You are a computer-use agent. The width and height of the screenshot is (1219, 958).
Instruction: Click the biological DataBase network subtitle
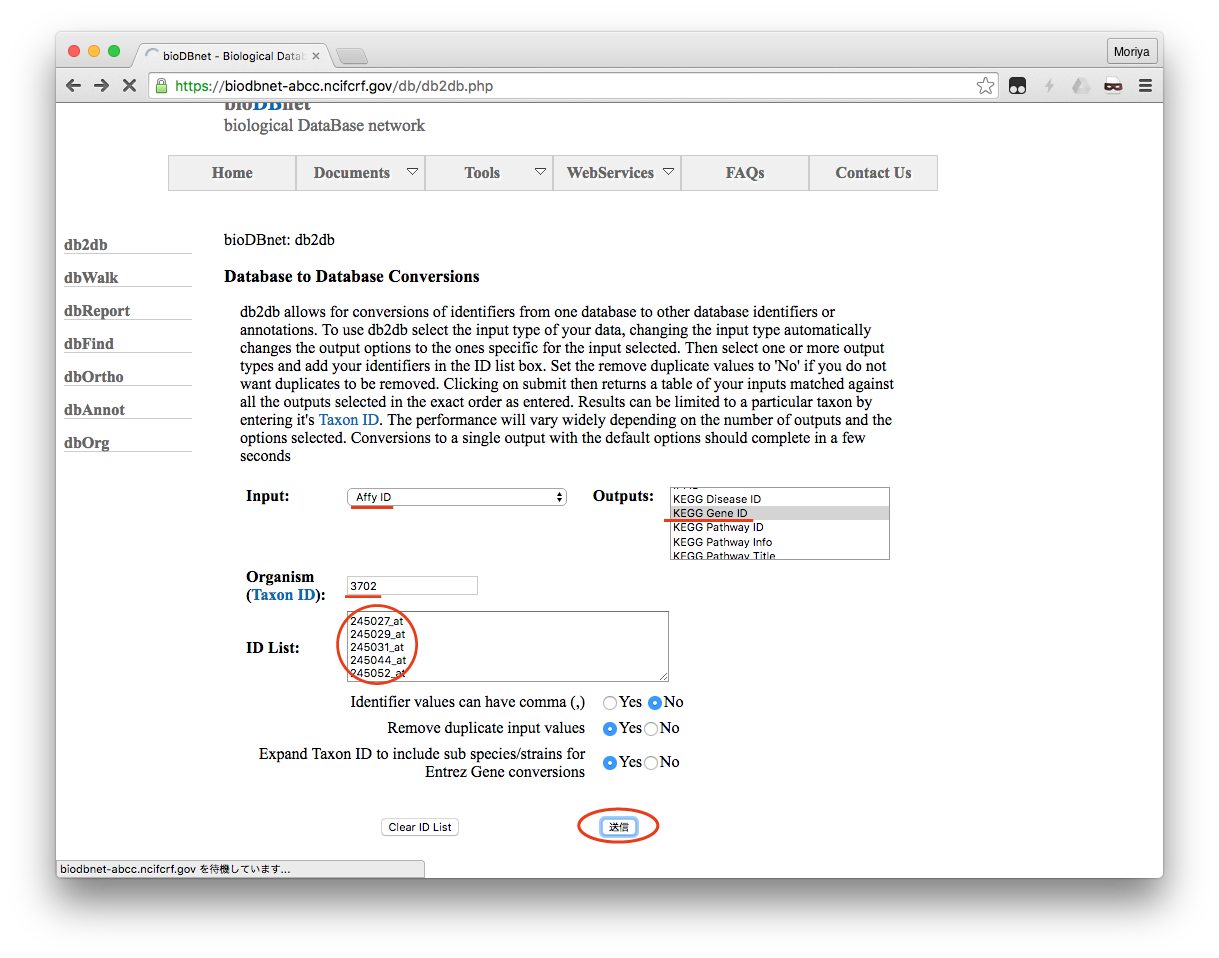coord(324,126)
